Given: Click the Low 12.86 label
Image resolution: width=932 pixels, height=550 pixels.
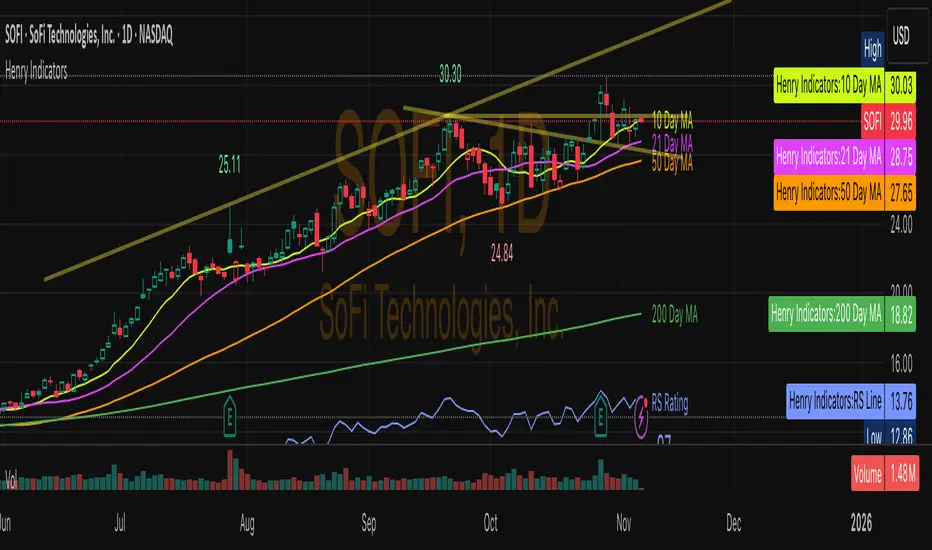Looking at the screenshot, I should point(890,435).
